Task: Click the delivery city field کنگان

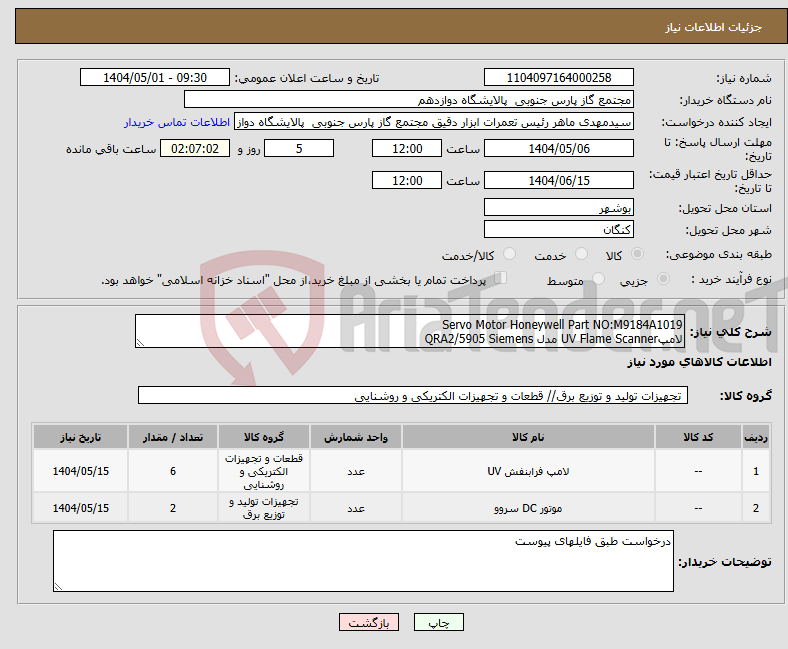Action: 558,229
